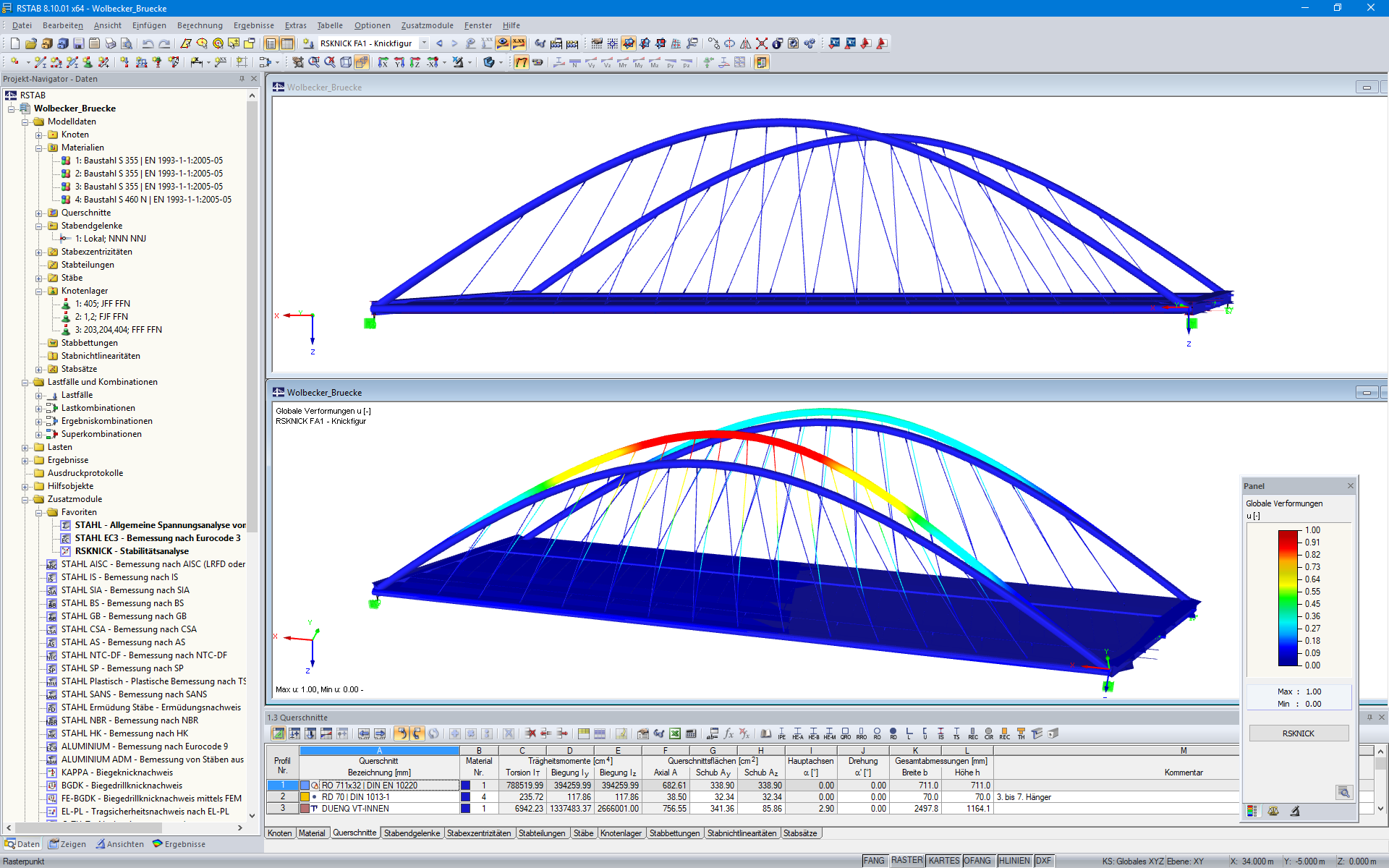Expand the Querschnitte tree node
Screen dimensions: 1389x868
click(39, 213)
